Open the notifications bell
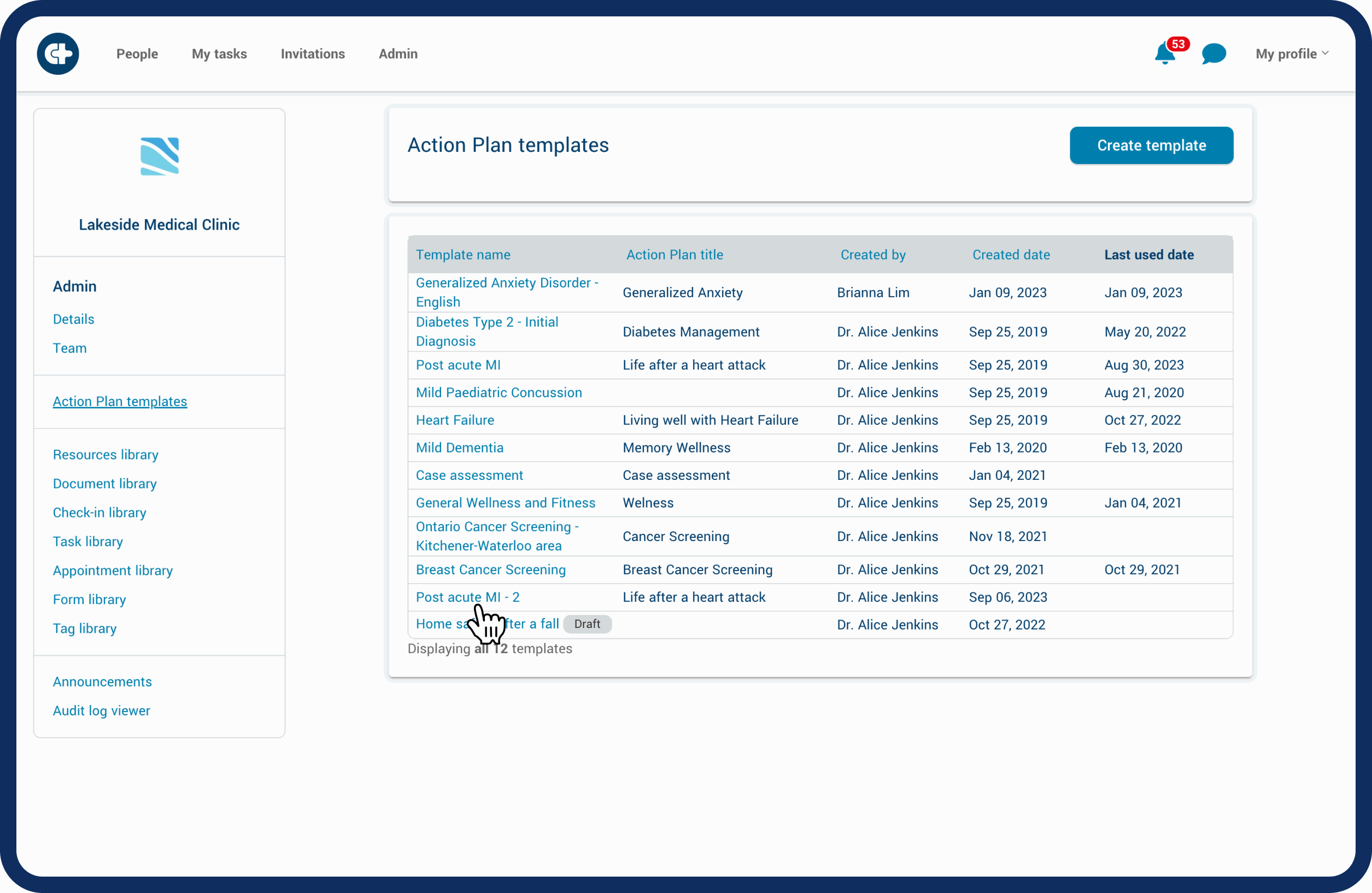 click(x=1164, y=54)
